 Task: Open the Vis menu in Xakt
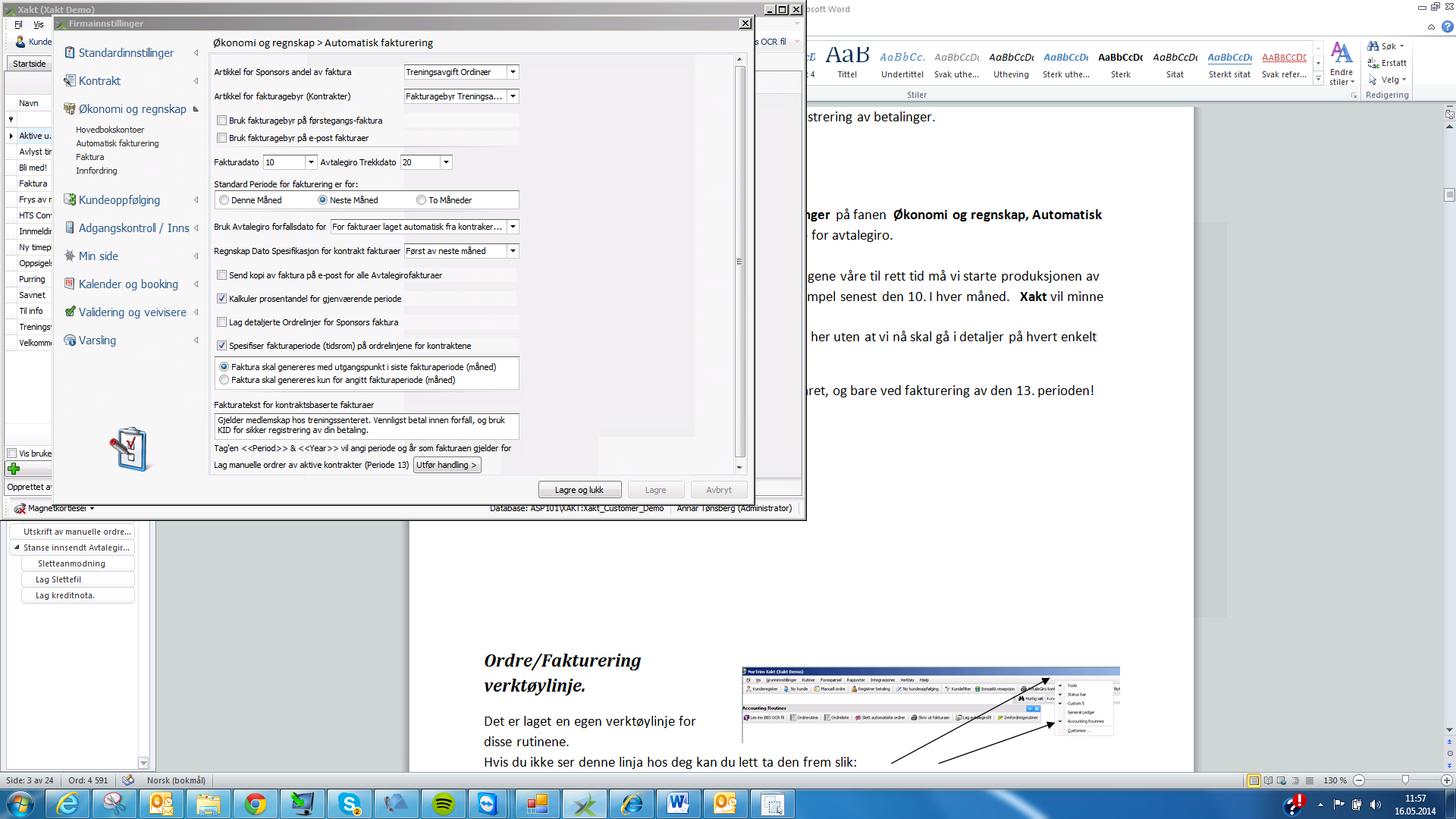pos(39,24)
